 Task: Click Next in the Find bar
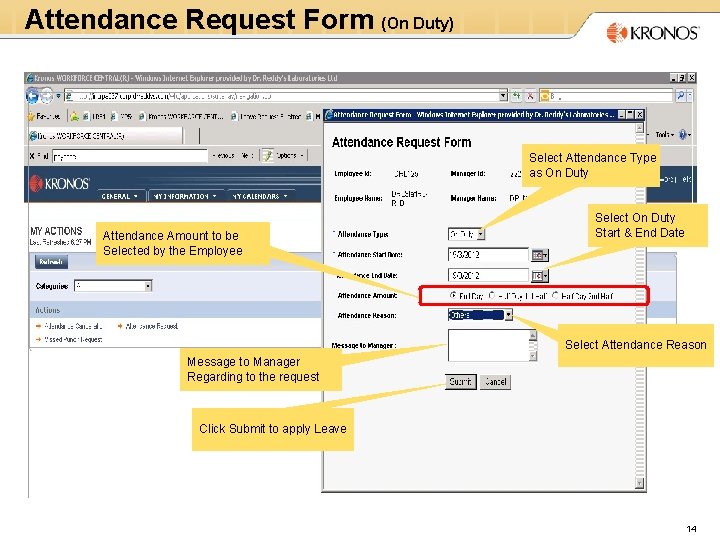click(247, 156)
